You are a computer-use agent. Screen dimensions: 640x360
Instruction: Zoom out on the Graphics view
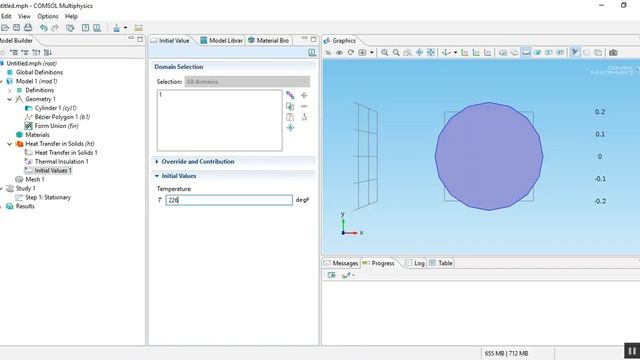(x=396, y=52)
